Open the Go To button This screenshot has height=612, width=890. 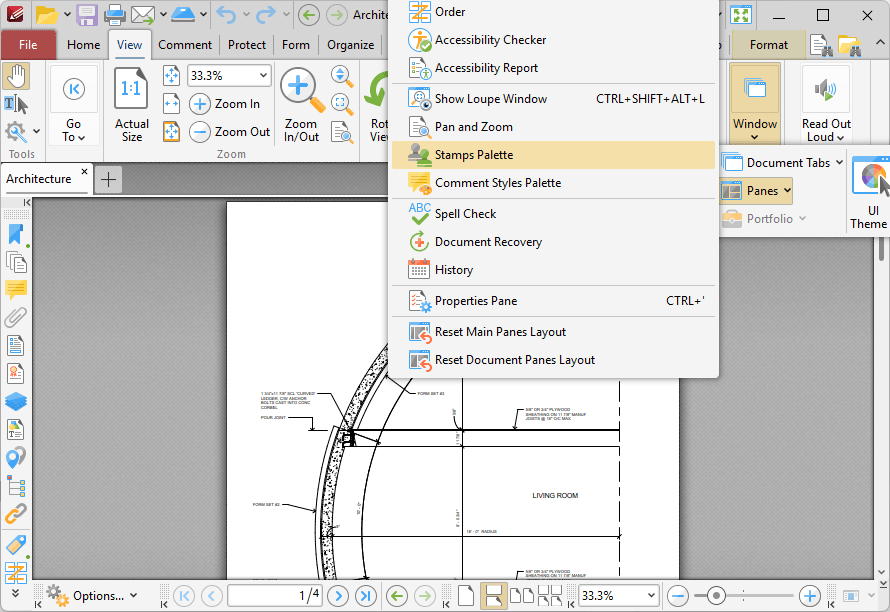click(73, 105)
